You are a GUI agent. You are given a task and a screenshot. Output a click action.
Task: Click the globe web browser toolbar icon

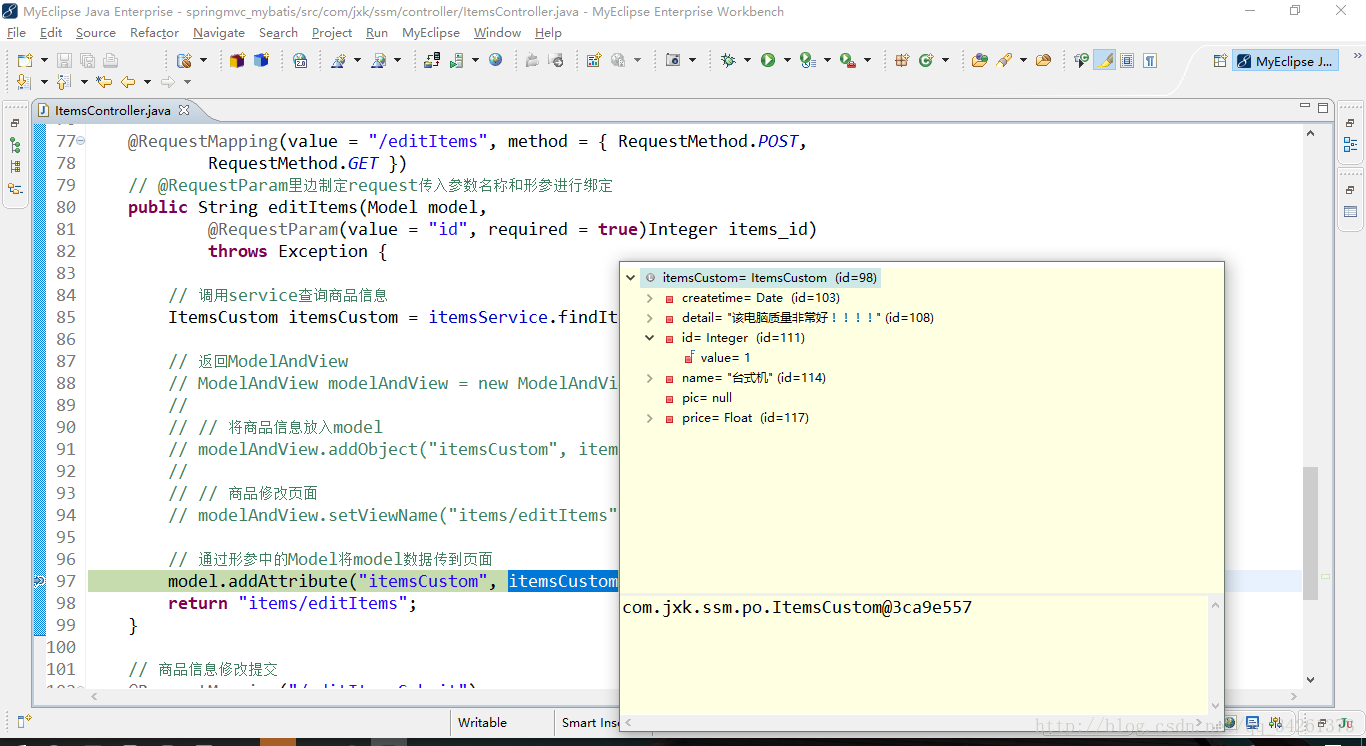tap(496, 61)
